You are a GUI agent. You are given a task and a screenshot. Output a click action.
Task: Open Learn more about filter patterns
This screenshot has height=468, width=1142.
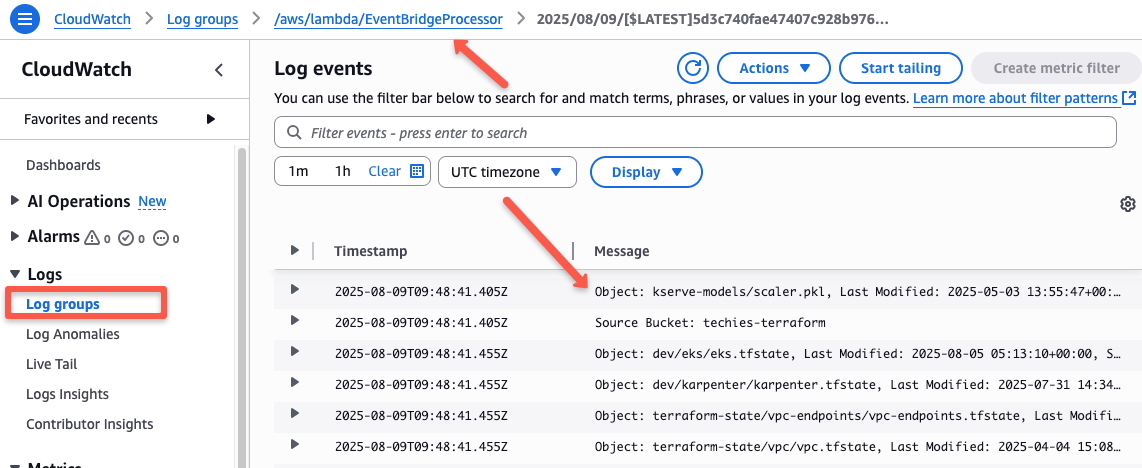pos(1015,98)
